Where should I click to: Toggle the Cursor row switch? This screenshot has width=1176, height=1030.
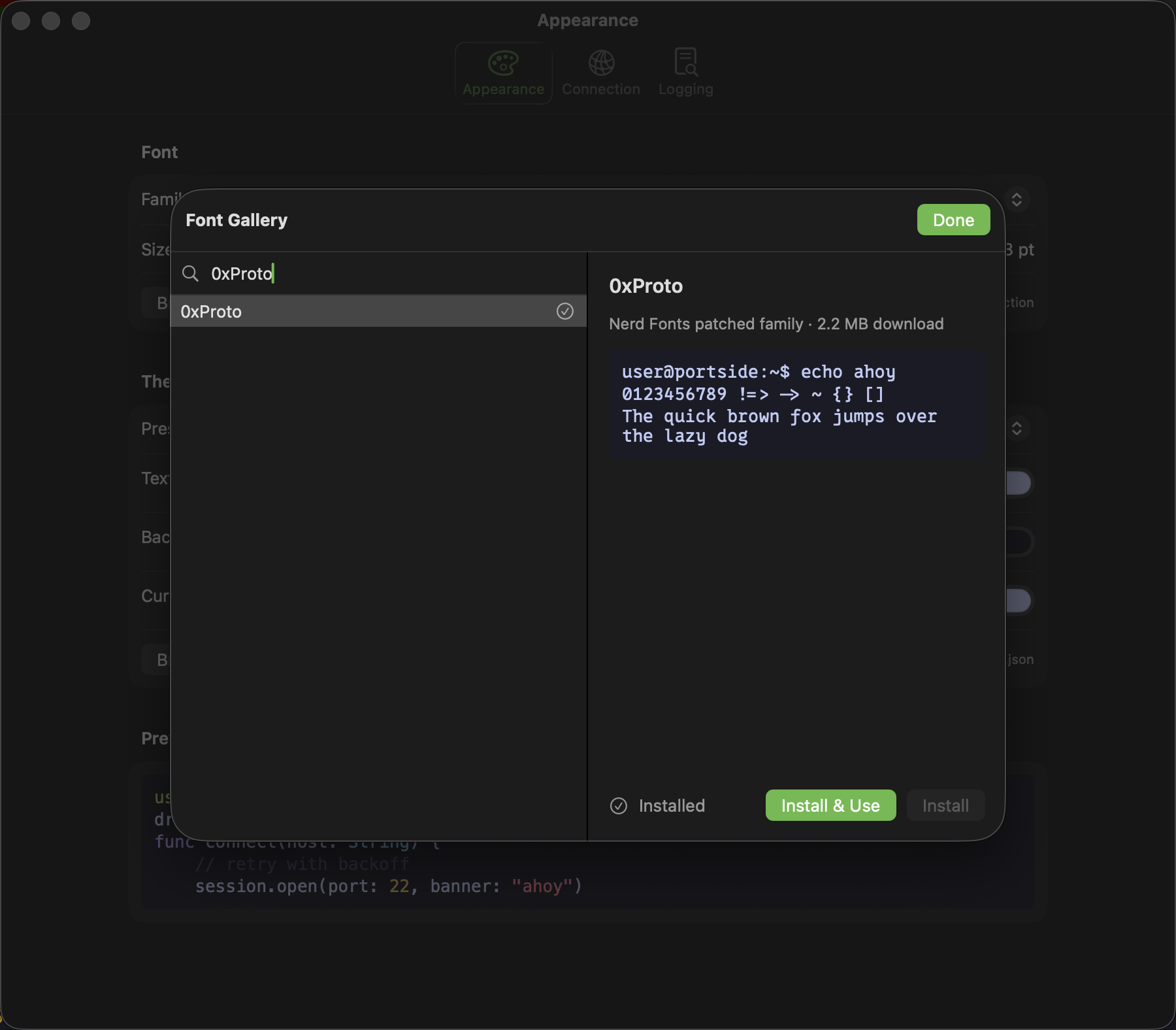(x=1019, y=601)
